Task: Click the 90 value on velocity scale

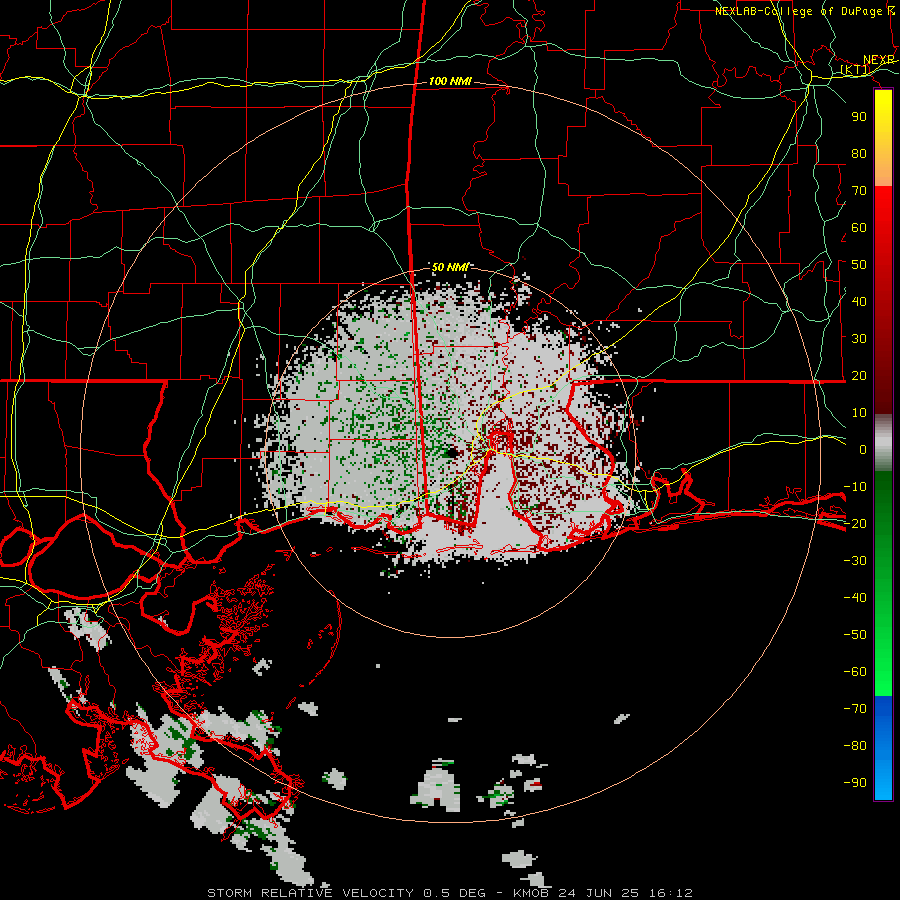Action: click(x=859, y=117)
